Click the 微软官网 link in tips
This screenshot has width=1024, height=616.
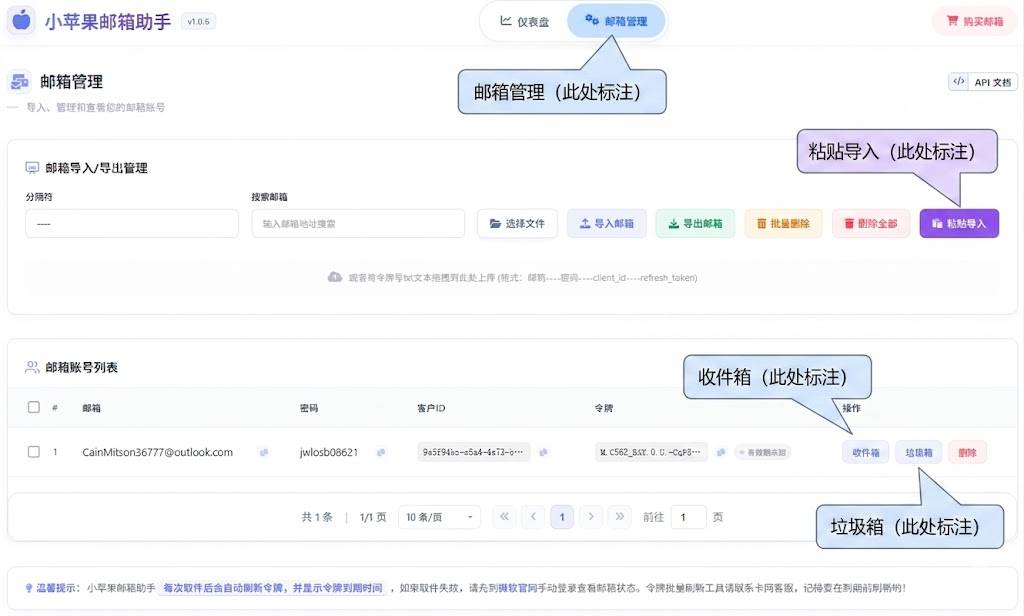coord(517,588)
